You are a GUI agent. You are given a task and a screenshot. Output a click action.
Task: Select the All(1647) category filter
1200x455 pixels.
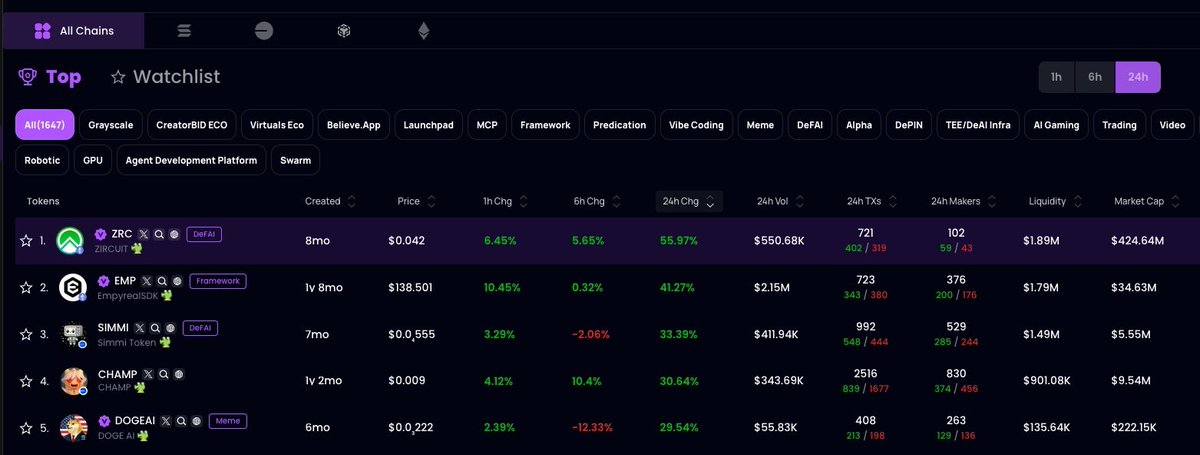click(x=44, y=125)
